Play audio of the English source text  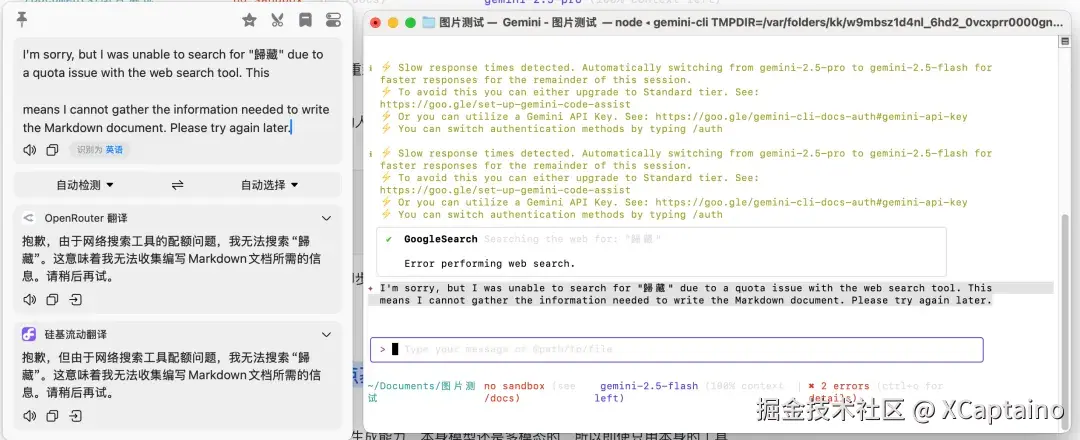29,149
